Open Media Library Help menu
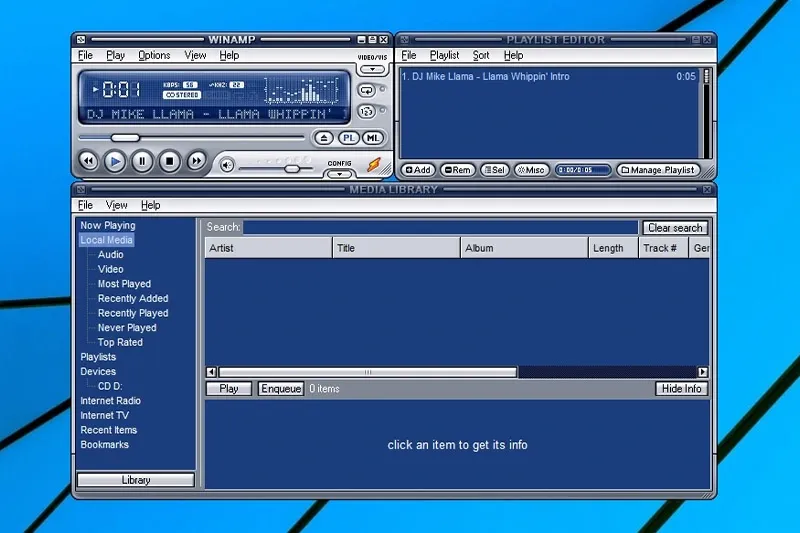Image resolution: width=800 pixels, height=533 pixels. (151, 205)
